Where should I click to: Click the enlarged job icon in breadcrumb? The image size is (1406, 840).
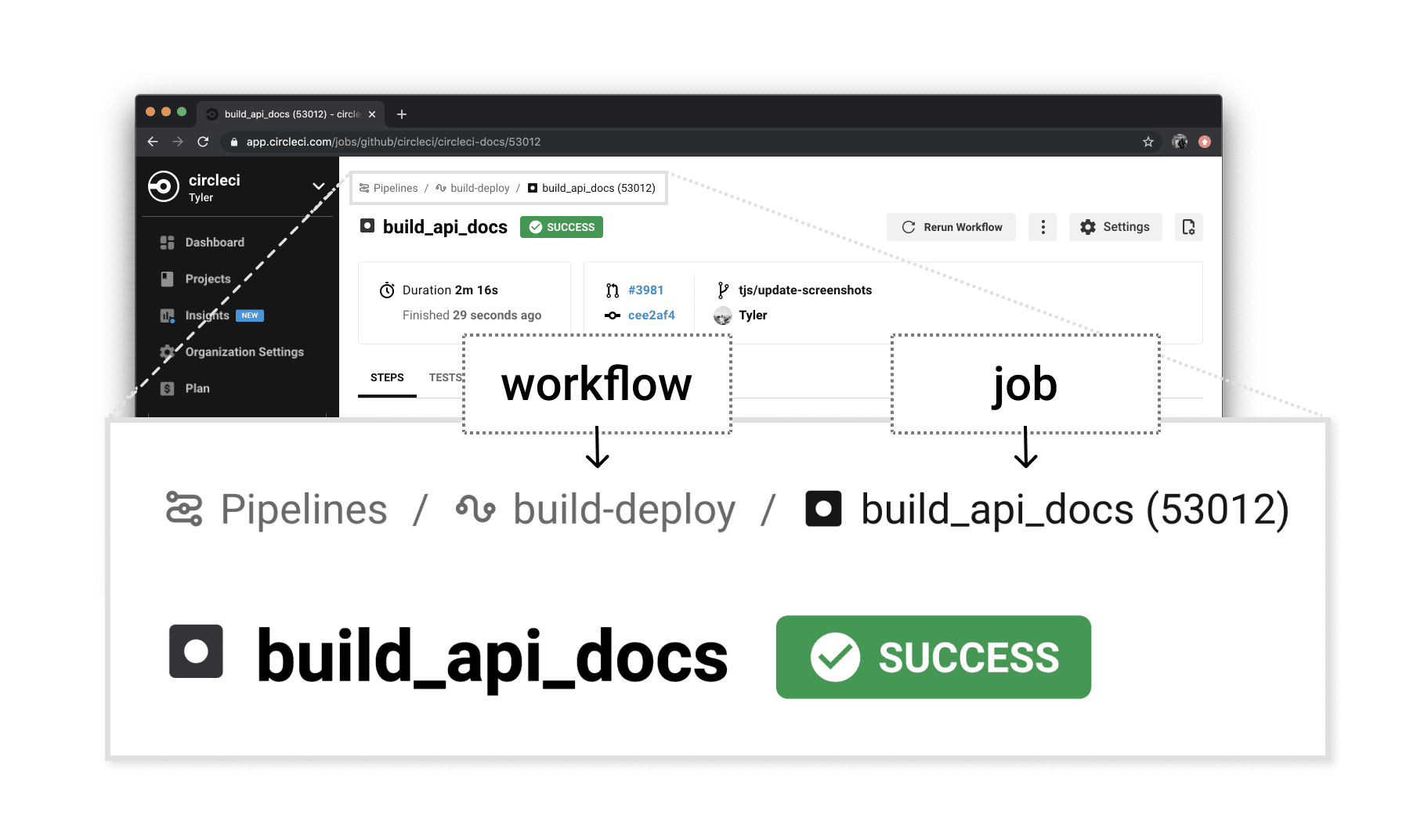[823, 509]
